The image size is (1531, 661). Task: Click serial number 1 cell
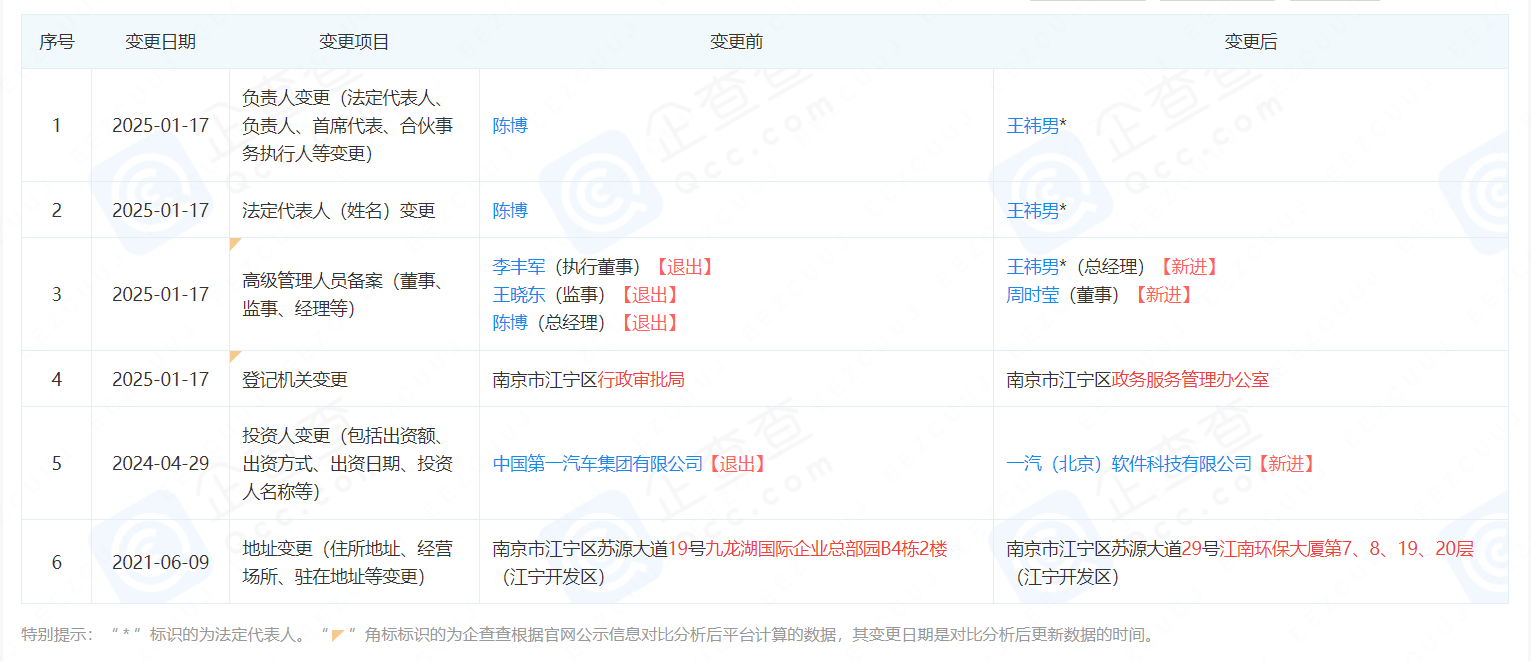coord(57,126)
